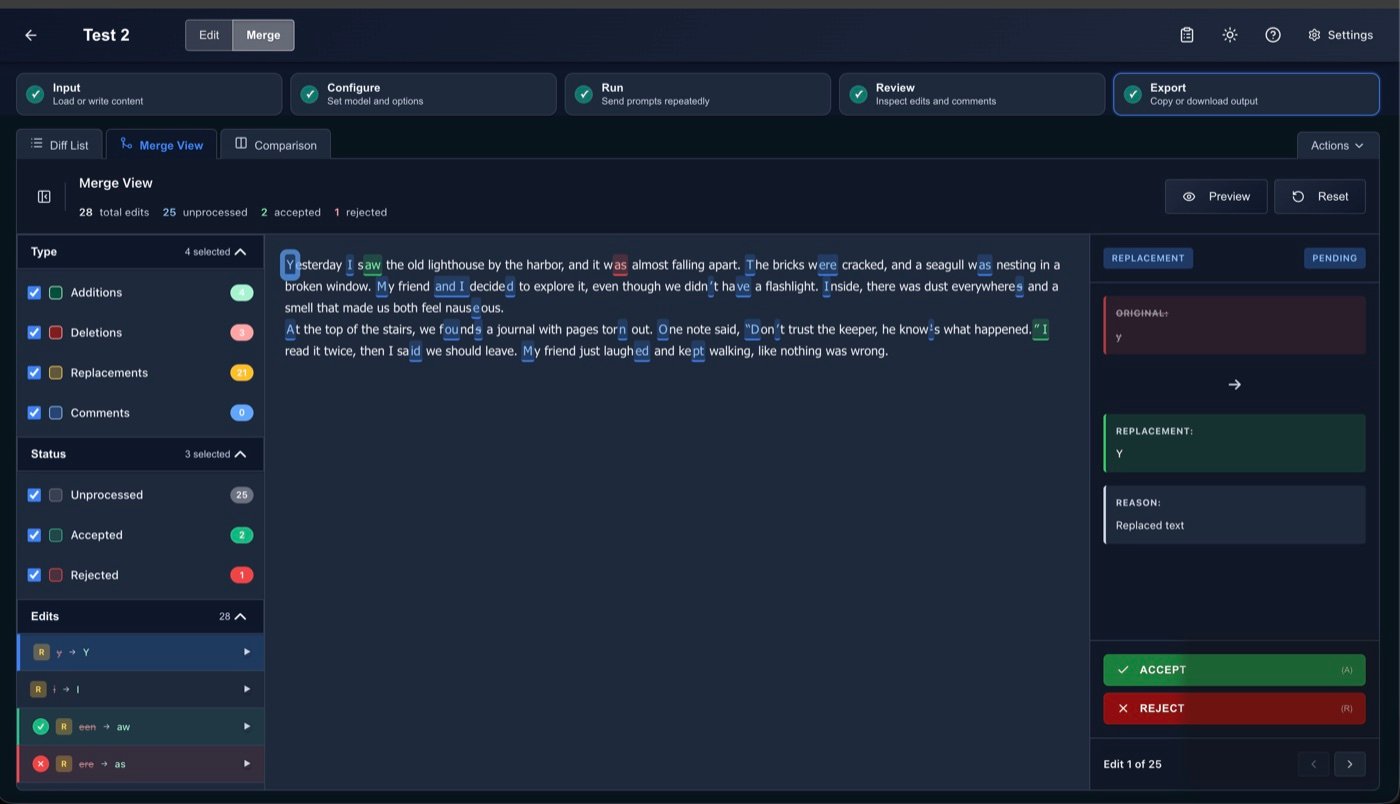The width and height of the screenshot is (1400, 804).
Task: Open the clipboard icon in header
Action: tap(1187, 35)
